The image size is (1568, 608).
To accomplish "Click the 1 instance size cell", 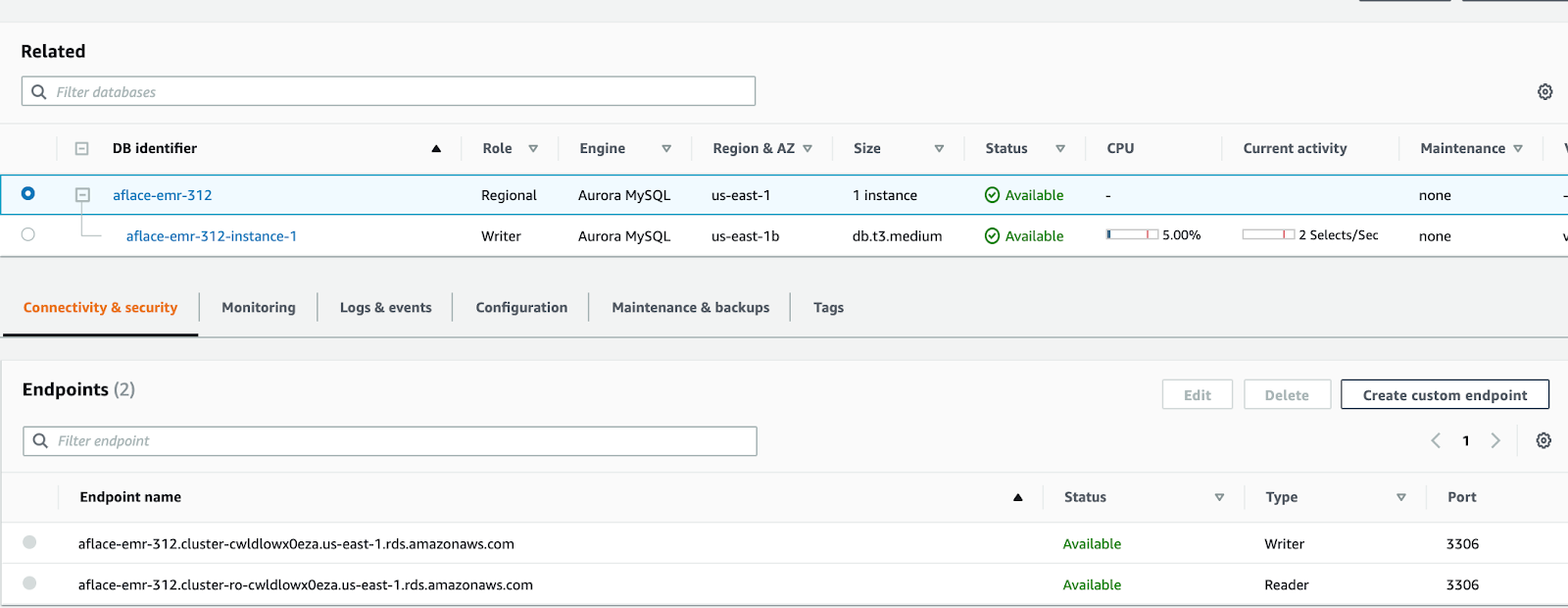I will point(885,195).
